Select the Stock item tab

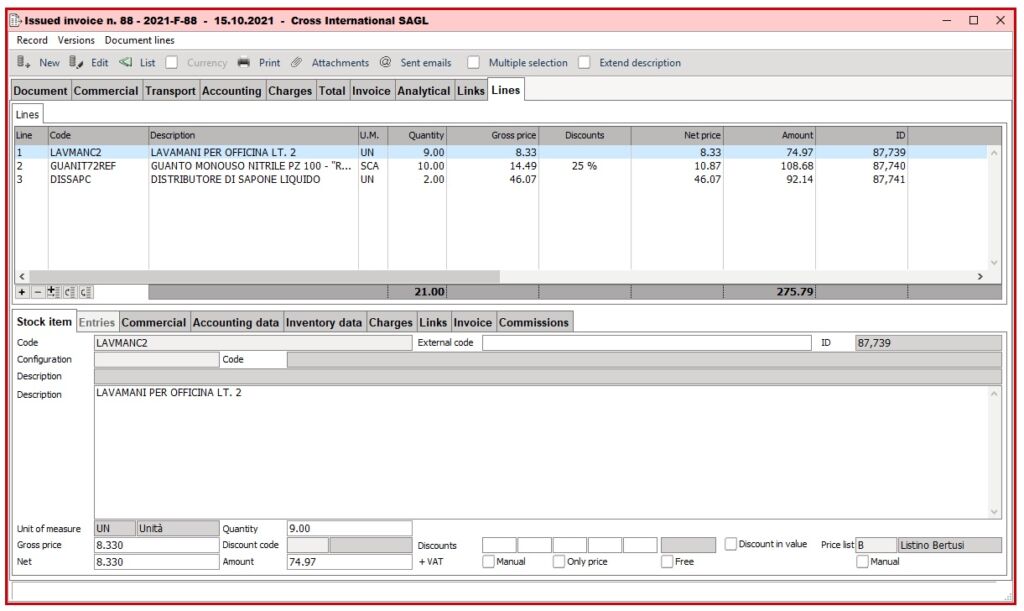pyautogui.click(x=44, y=322)
